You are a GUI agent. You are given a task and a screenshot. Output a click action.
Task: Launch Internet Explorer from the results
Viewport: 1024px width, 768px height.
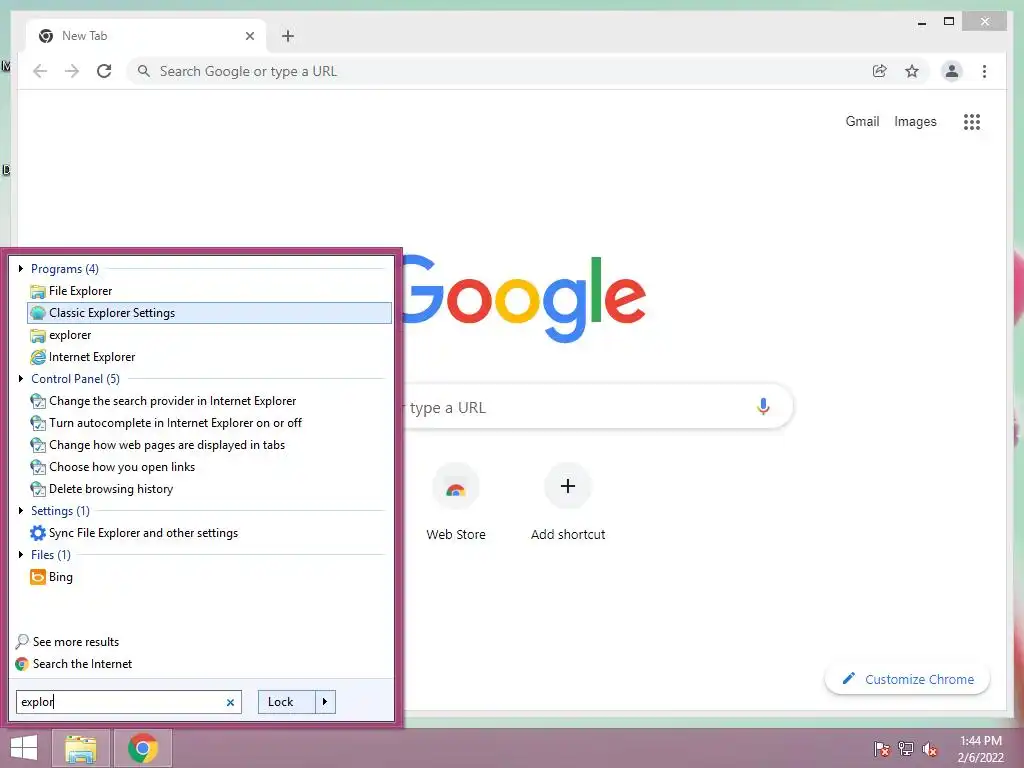[x=209, y=357]
